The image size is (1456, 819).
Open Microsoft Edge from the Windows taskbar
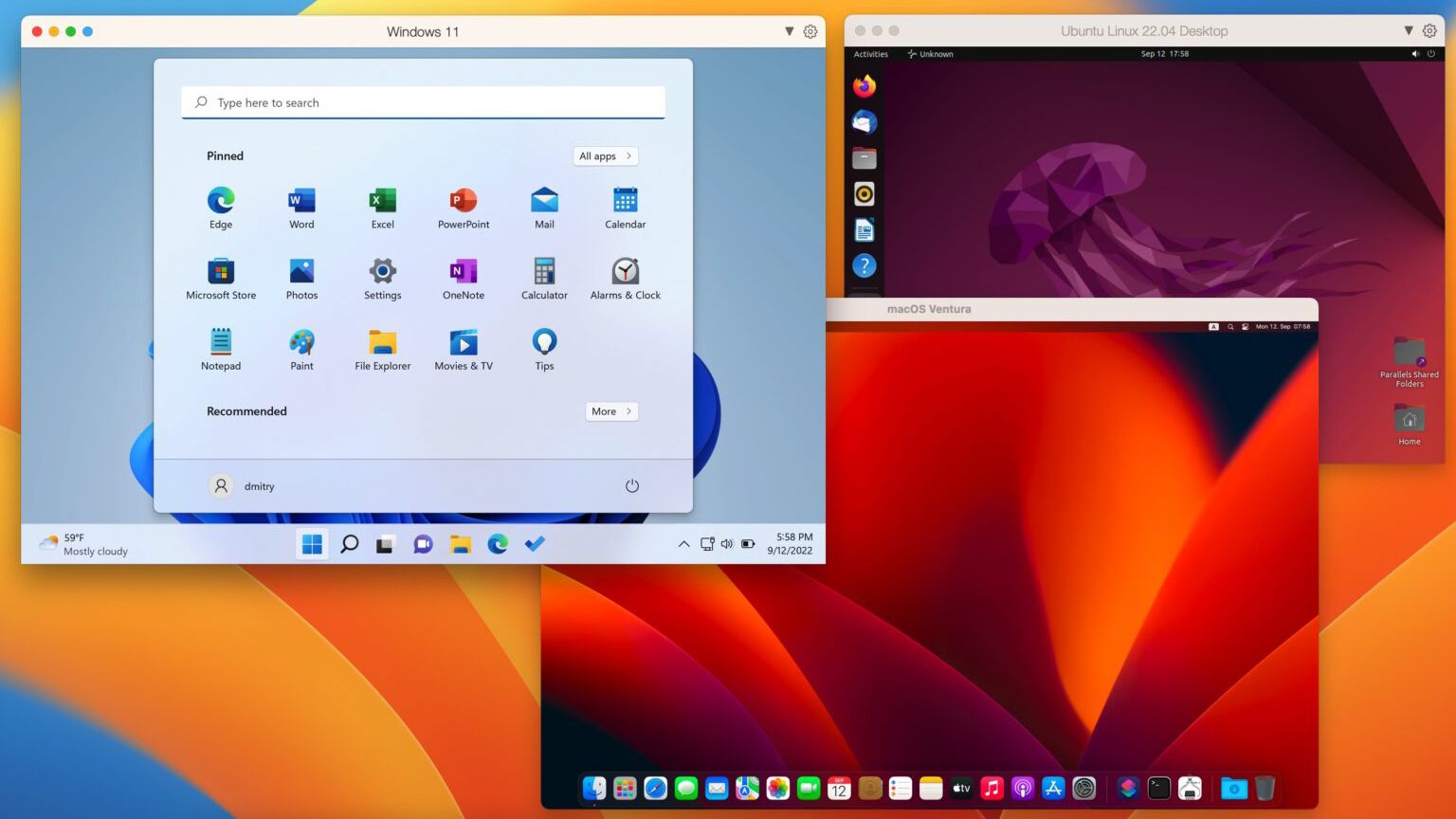tap(498, 543)
